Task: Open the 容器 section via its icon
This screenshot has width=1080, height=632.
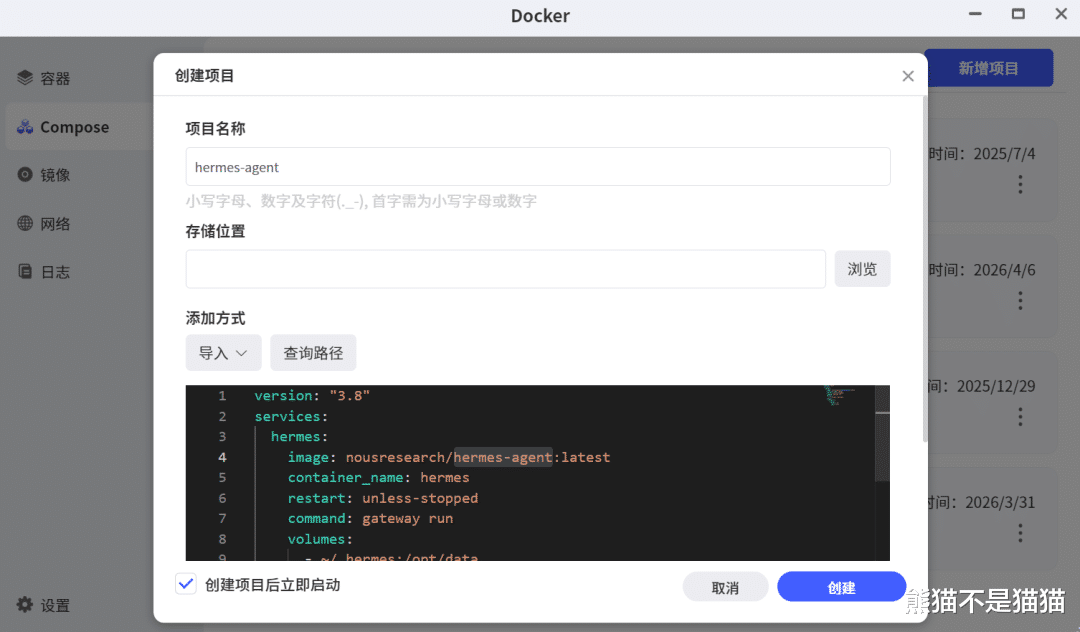Action: pos(25,78)
